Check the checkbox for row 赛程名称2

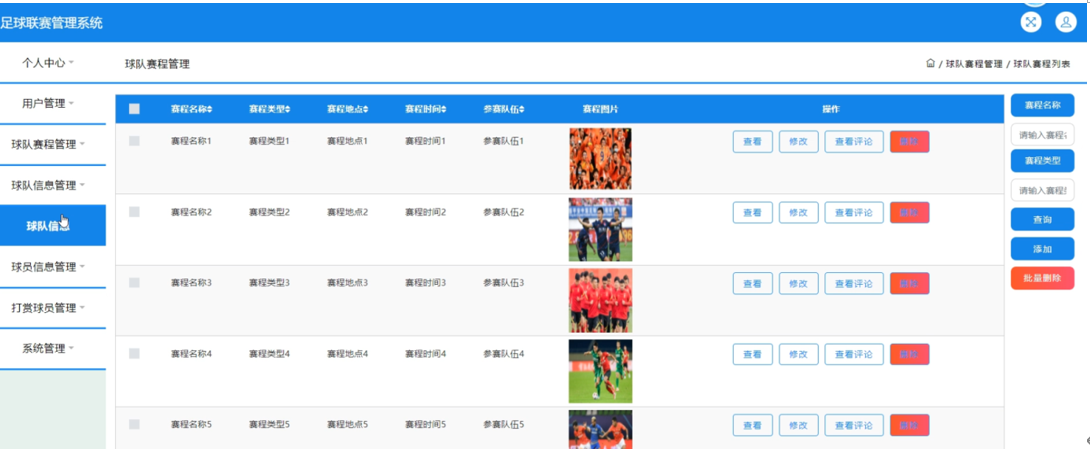pos(134,212)
